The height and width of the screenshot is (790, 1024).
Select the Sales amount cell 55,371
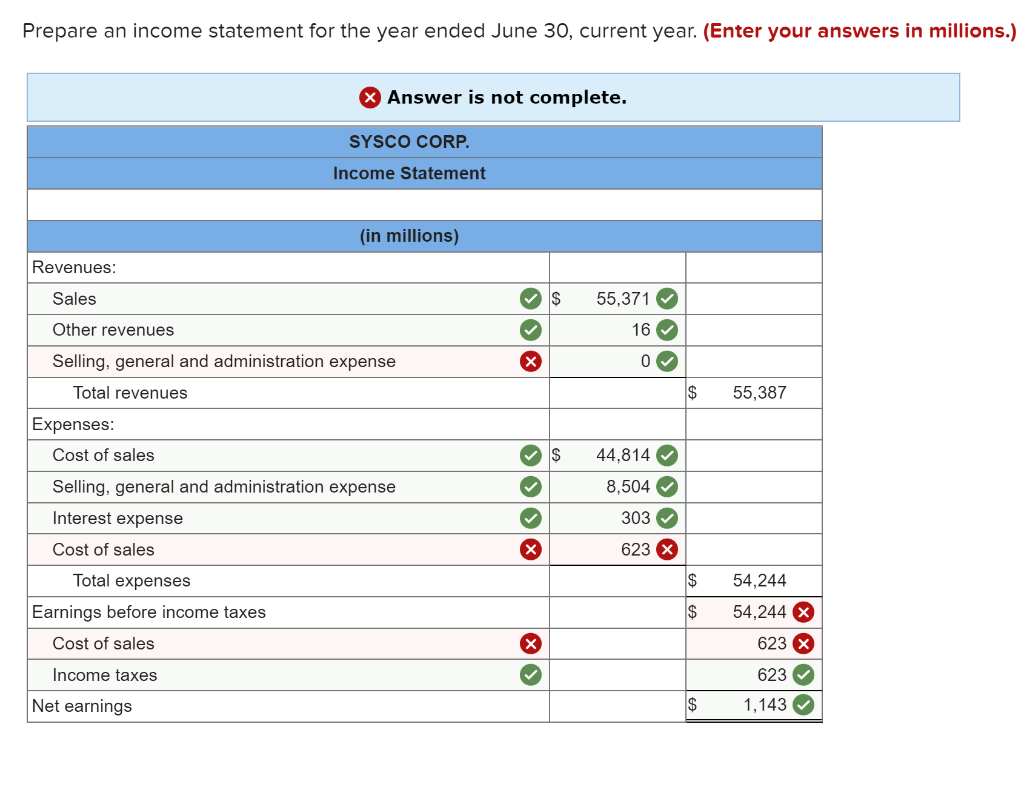click(617, 298)
